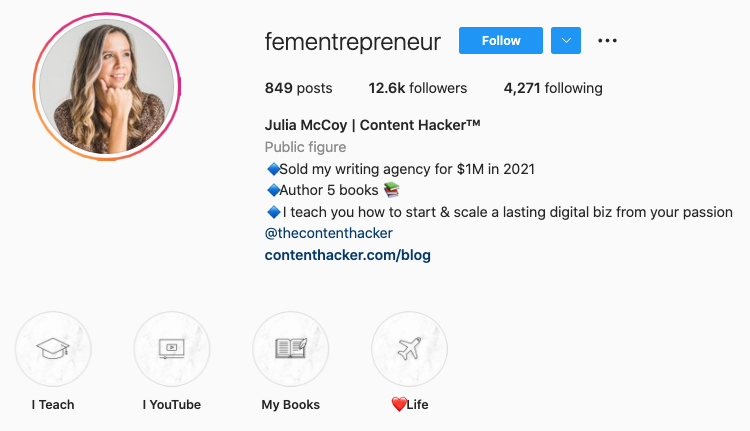The width and height of the screenshot is (750, 431).
Task: Click the stacked books emoji in bio
Action: click(x=392, y=190)
